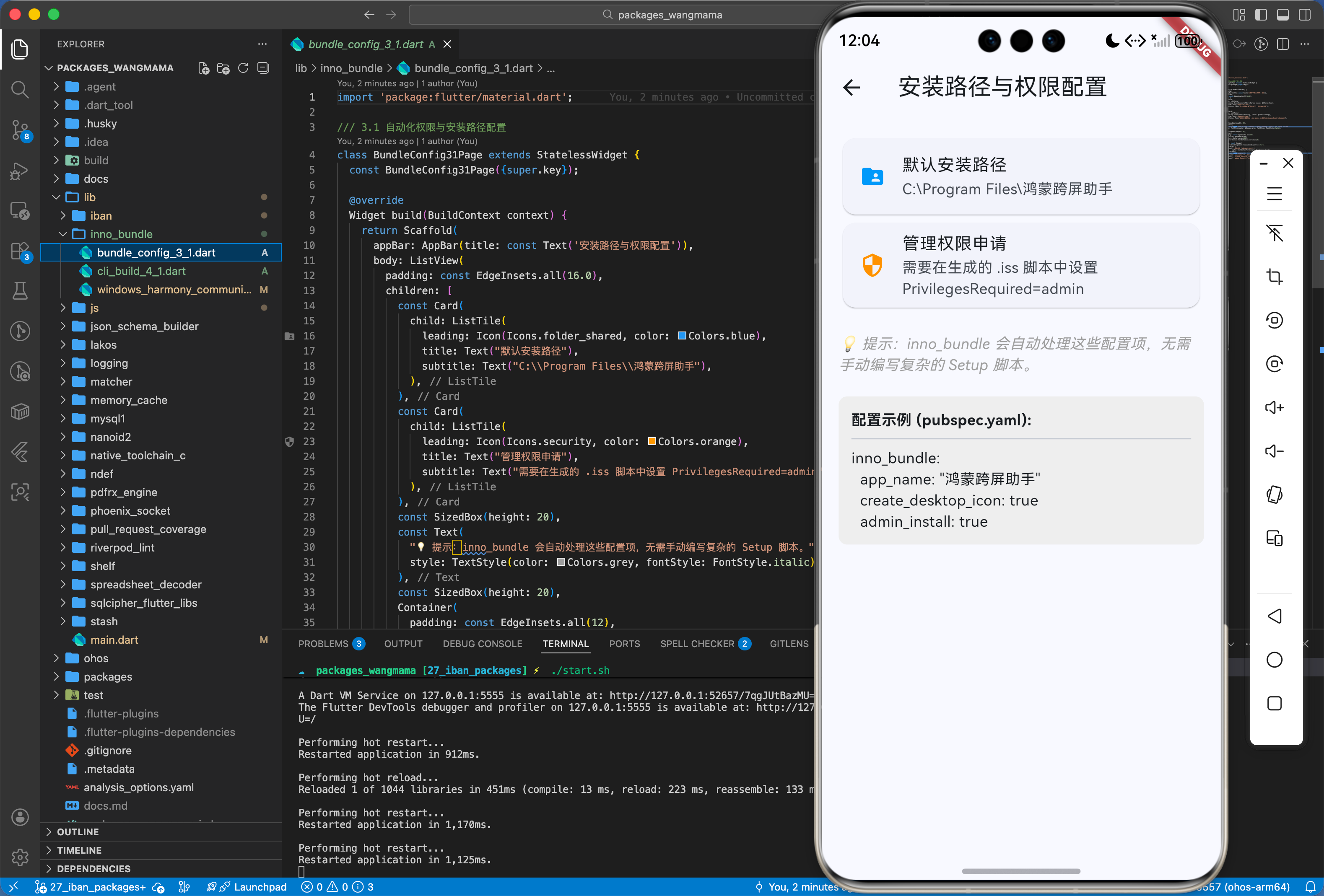
Task: Toggle the bottom panel layout icon
Action: click(x=1282, y=15)
